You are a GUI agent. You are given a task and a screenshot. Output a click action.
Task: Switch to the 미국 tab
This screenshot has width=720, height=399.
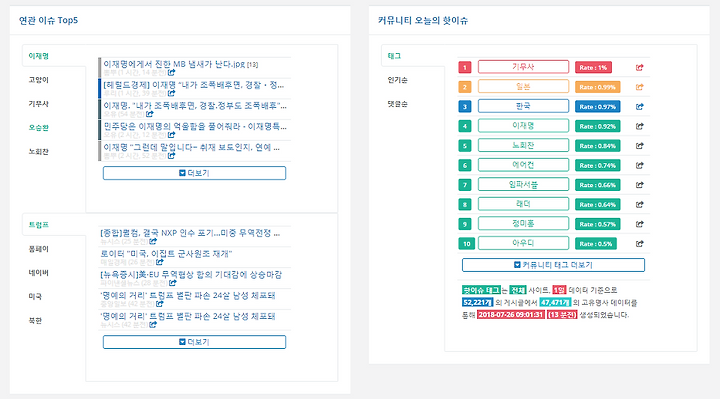coord(35,297)
